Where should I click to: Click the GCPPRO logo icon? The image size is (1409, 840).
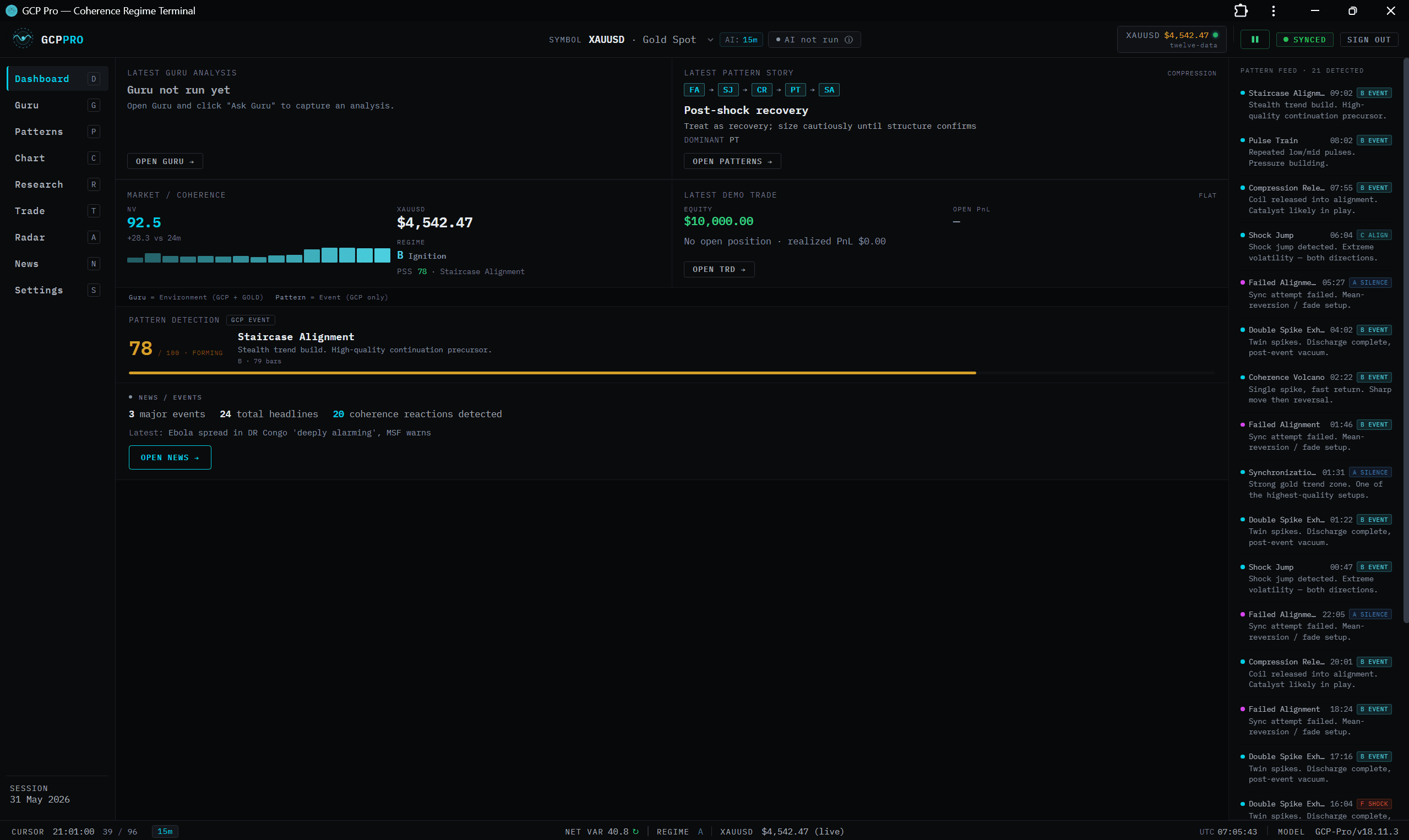coord(23,39)
